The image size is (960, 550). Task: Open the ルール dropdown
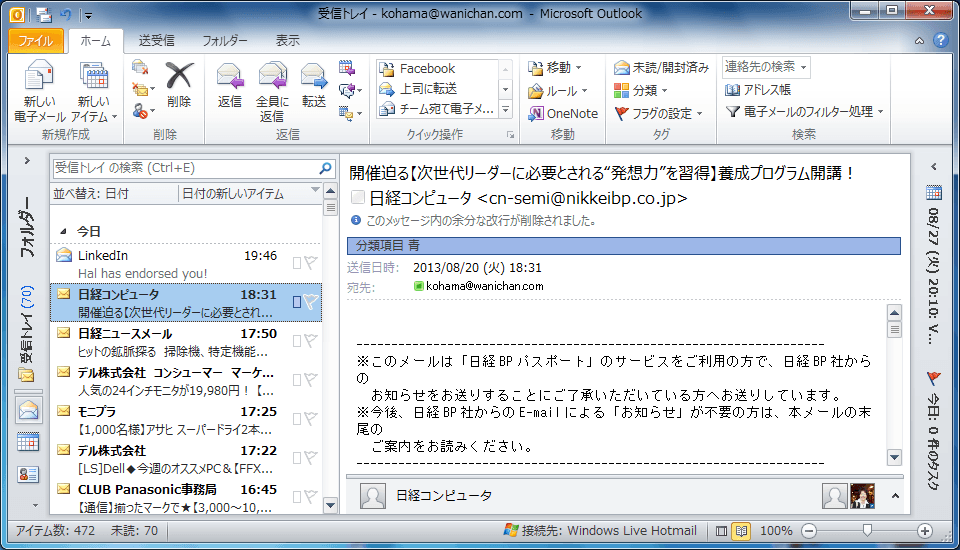tap(558, 91)
